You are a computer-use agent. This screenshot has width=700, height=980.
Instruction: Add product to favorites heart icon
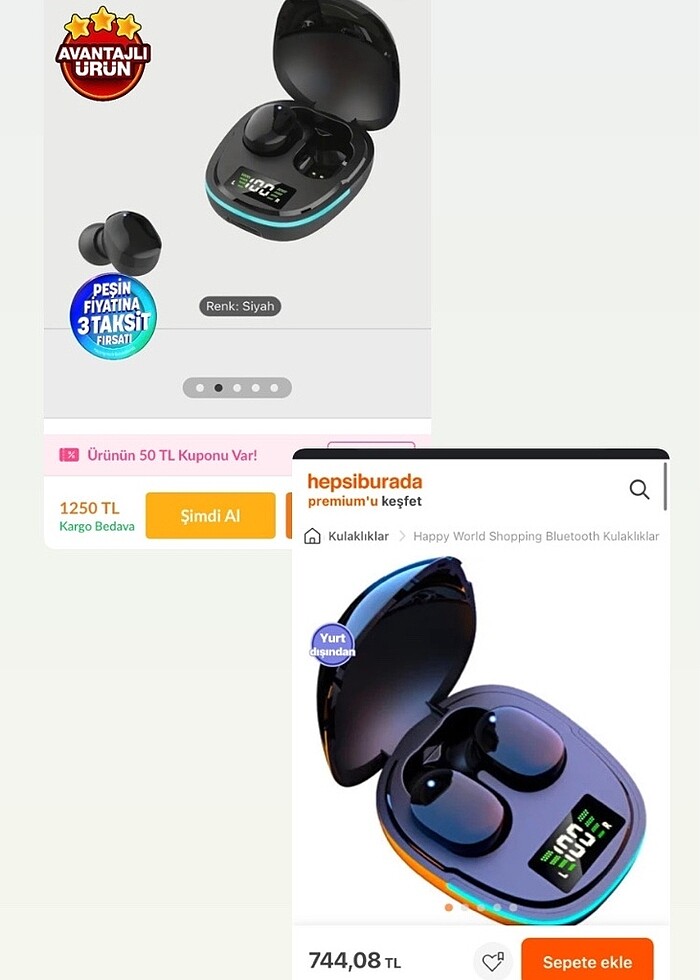click(492, 961)
